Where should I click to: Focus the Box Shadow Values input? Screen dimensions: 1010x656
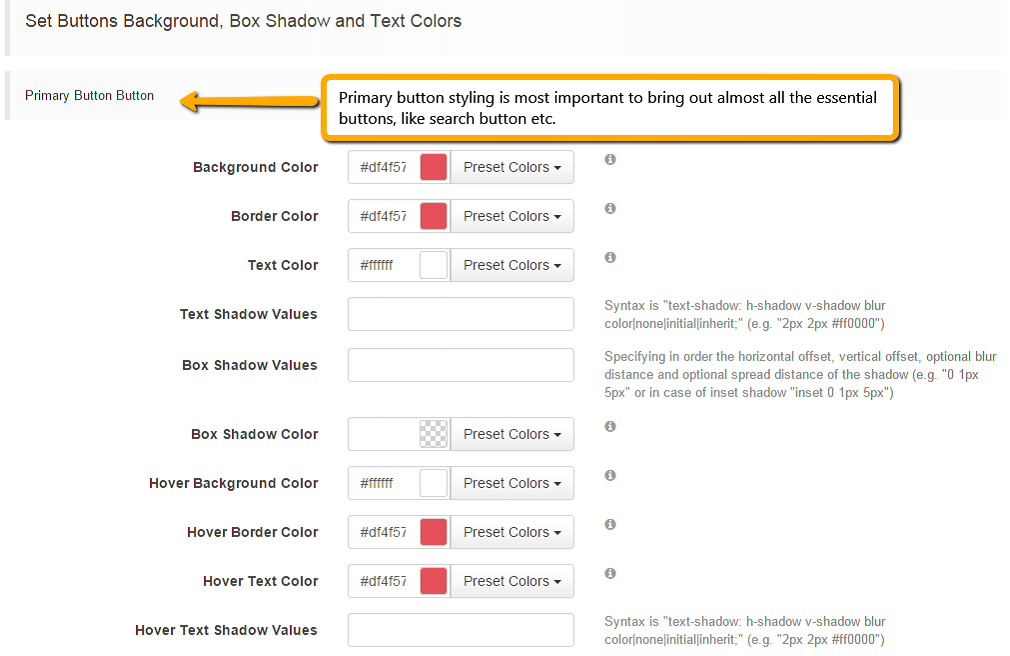461,365
